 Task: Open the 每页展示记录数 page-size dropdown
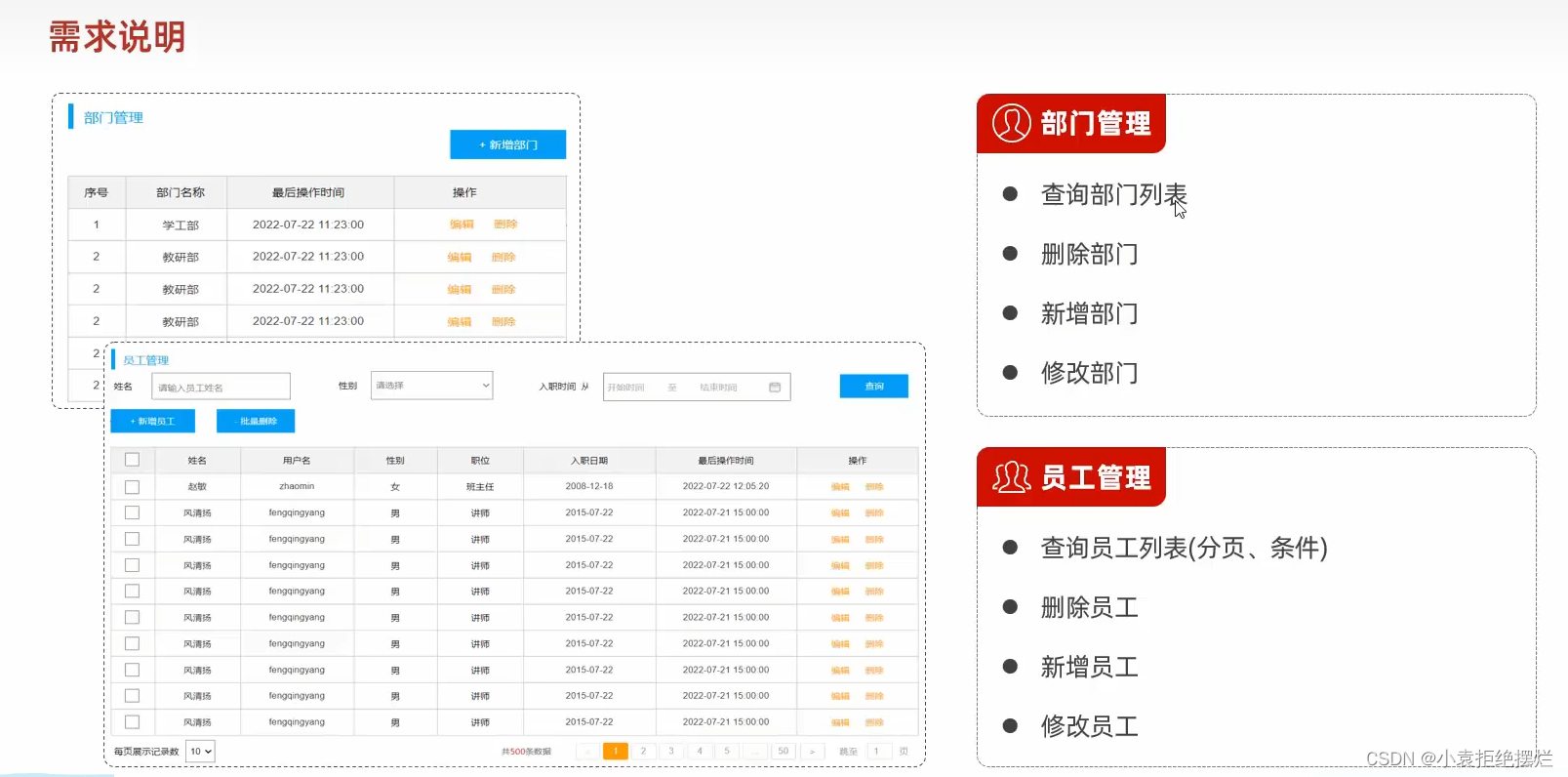pyautogui.click(x=200, y=752)
